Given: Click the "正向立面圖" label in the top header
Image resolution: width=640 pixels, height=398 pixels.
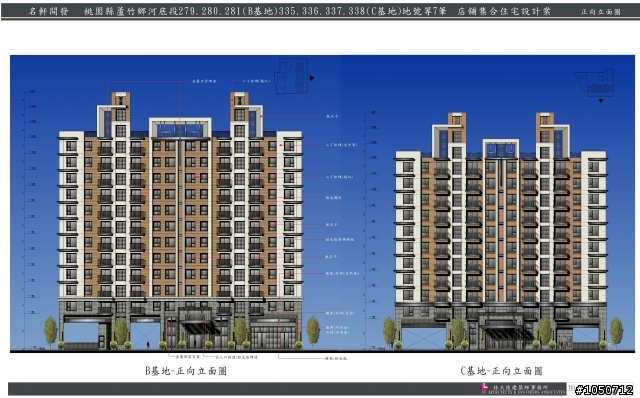Looking at the screenshot, I should 601,12.
